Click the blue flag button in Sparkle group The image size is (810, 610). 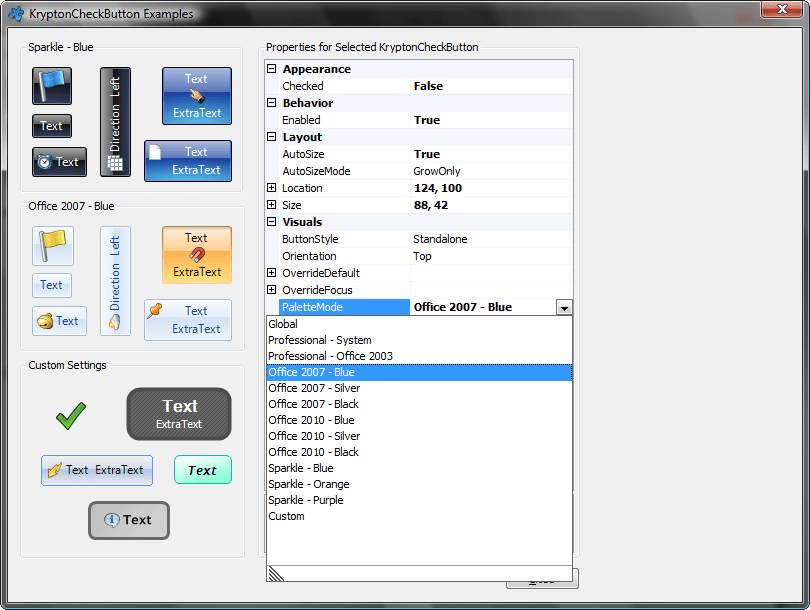point(52,86)
